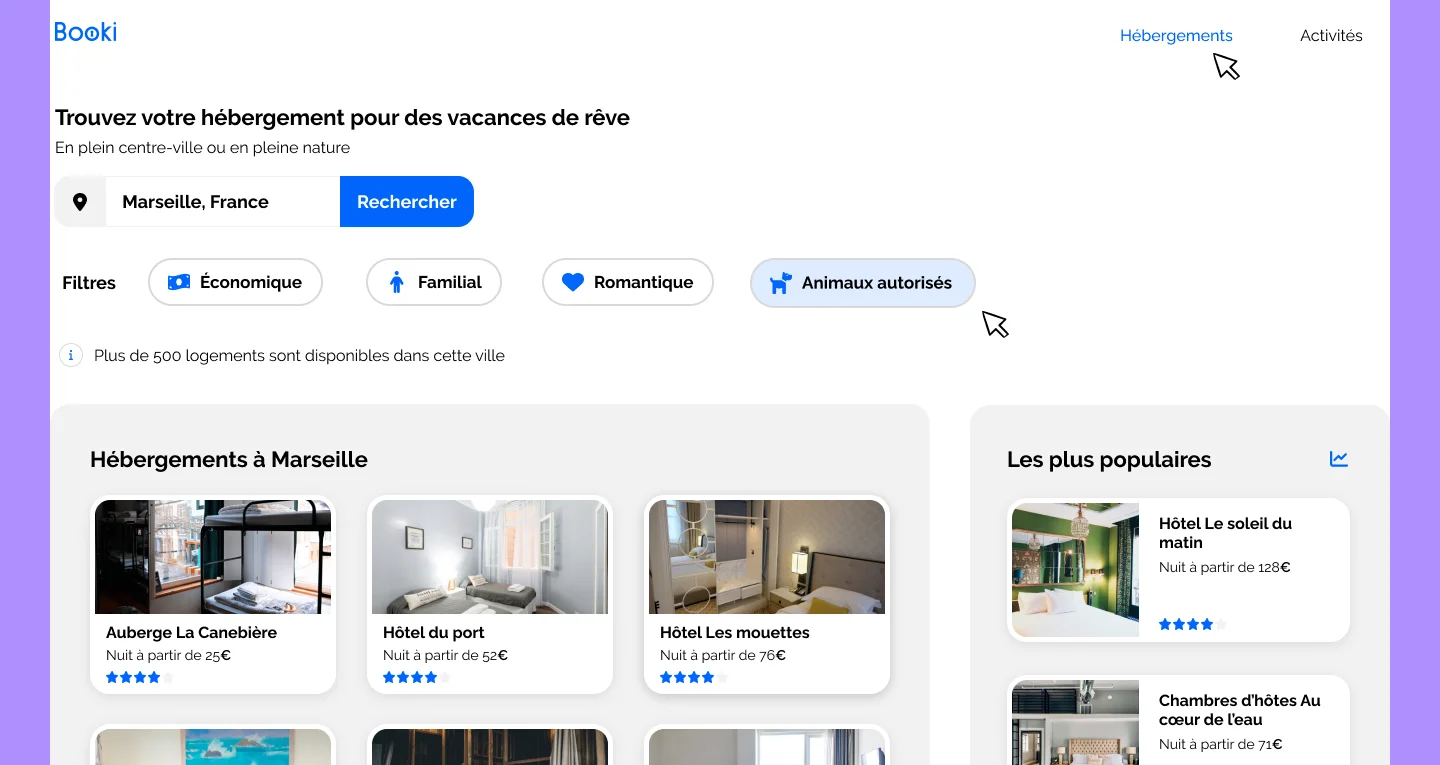The height and width of the screenshot is (765, 1440).
Task: Click the location pin icon in search bar
Action: point(80,202)
